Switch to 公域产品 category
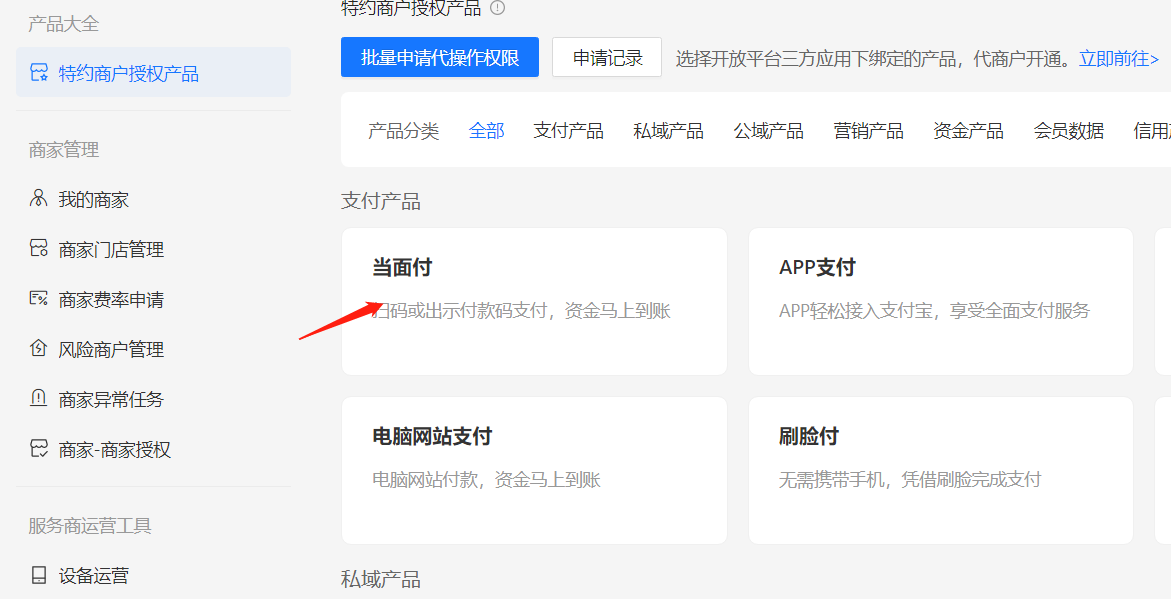This screenshot has width=1171, height=599. coord(768,131)
